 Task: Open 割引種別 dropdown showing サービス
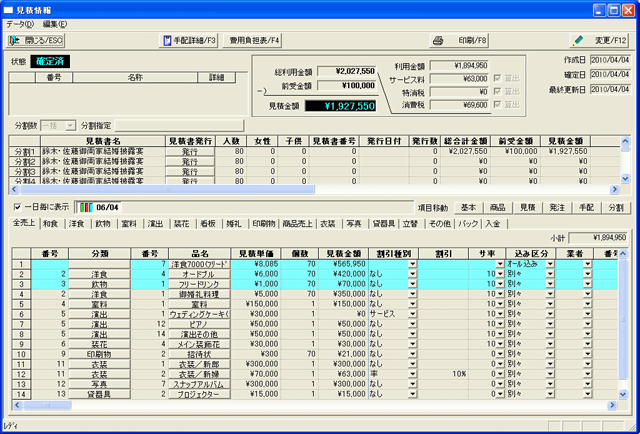(413, 312)
